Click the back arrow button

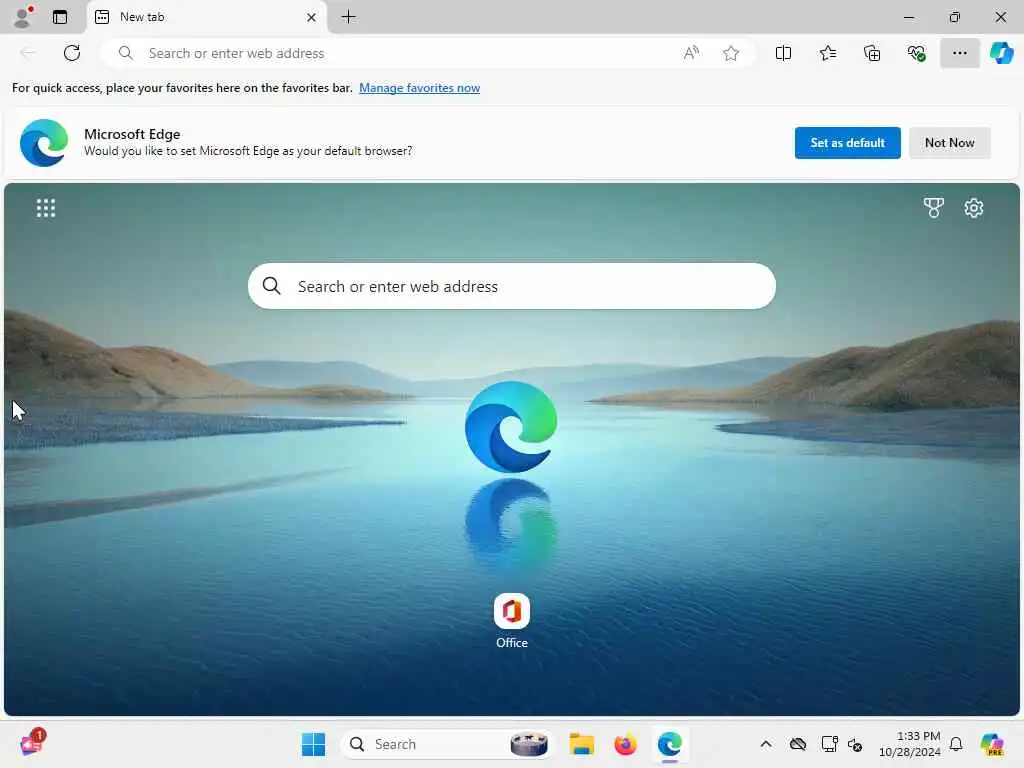(28, 53)
